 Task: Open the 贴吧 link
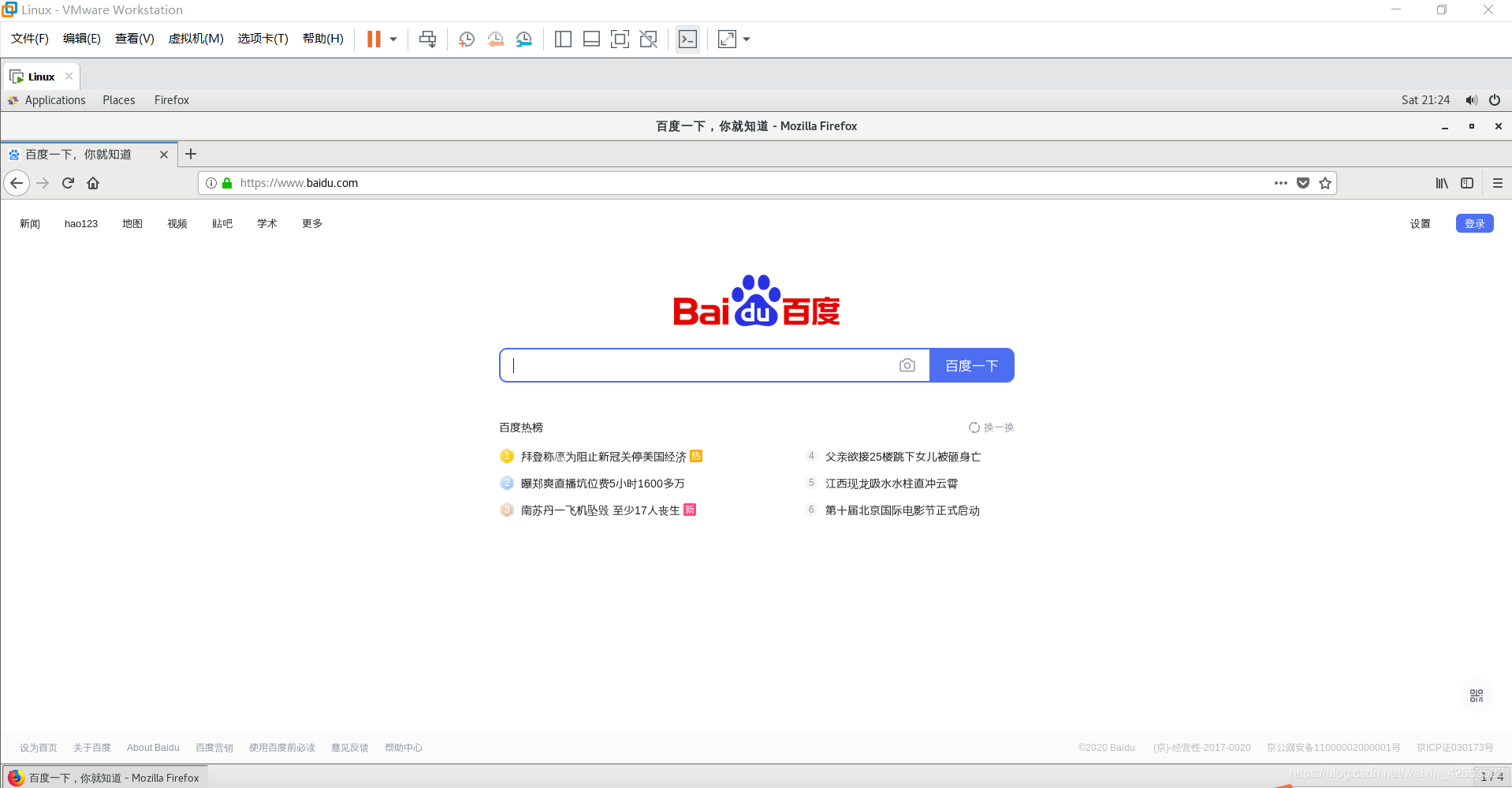pos(222,224)
